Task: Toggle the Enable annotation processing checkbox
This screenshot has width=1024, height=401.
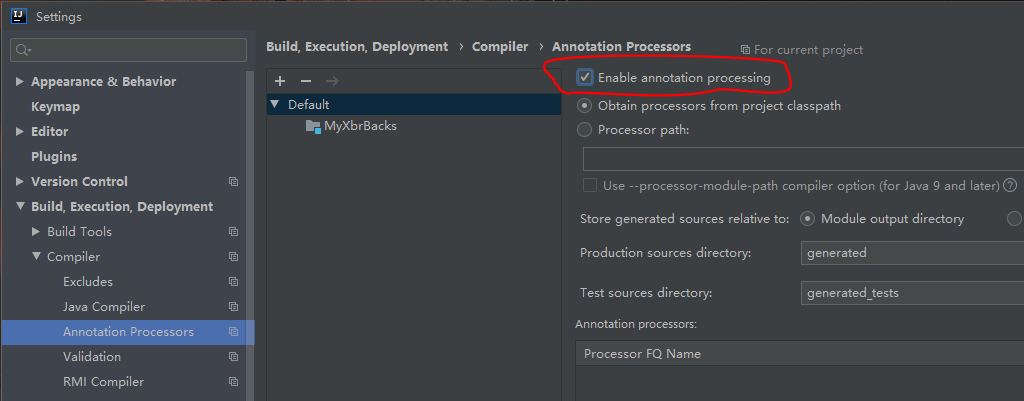Action: [585, 78]
